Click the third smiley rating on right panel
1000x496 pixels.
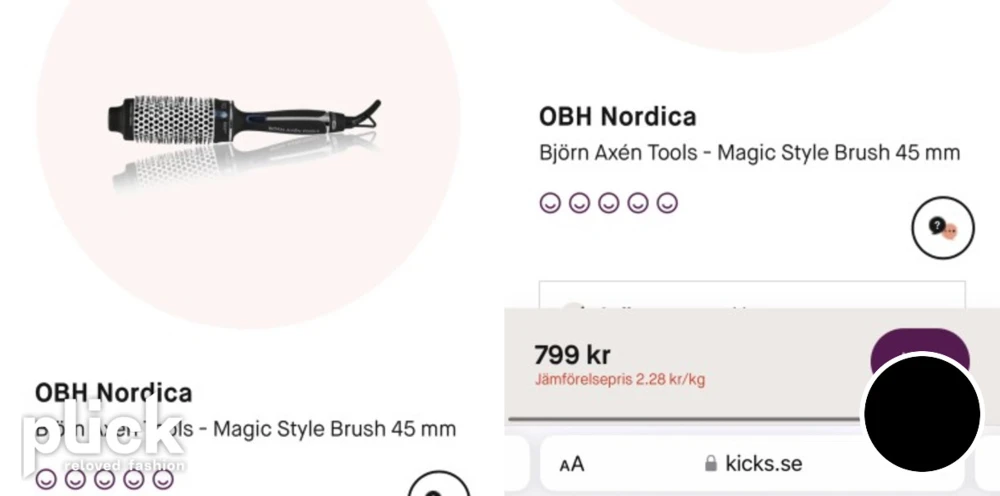click(608, 203)
